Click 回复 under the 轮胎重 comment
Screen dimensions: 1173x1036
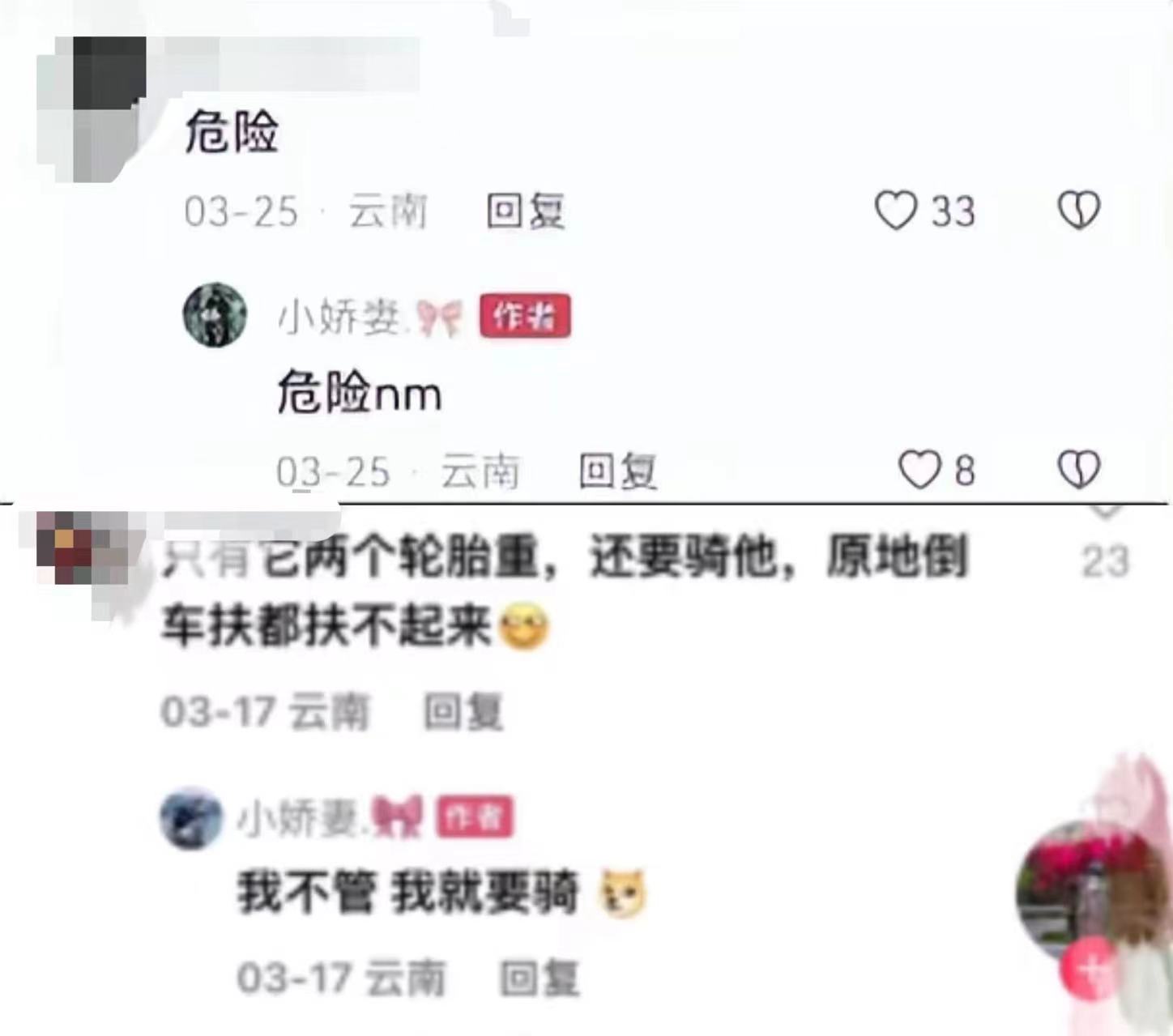tap(463, 712)
